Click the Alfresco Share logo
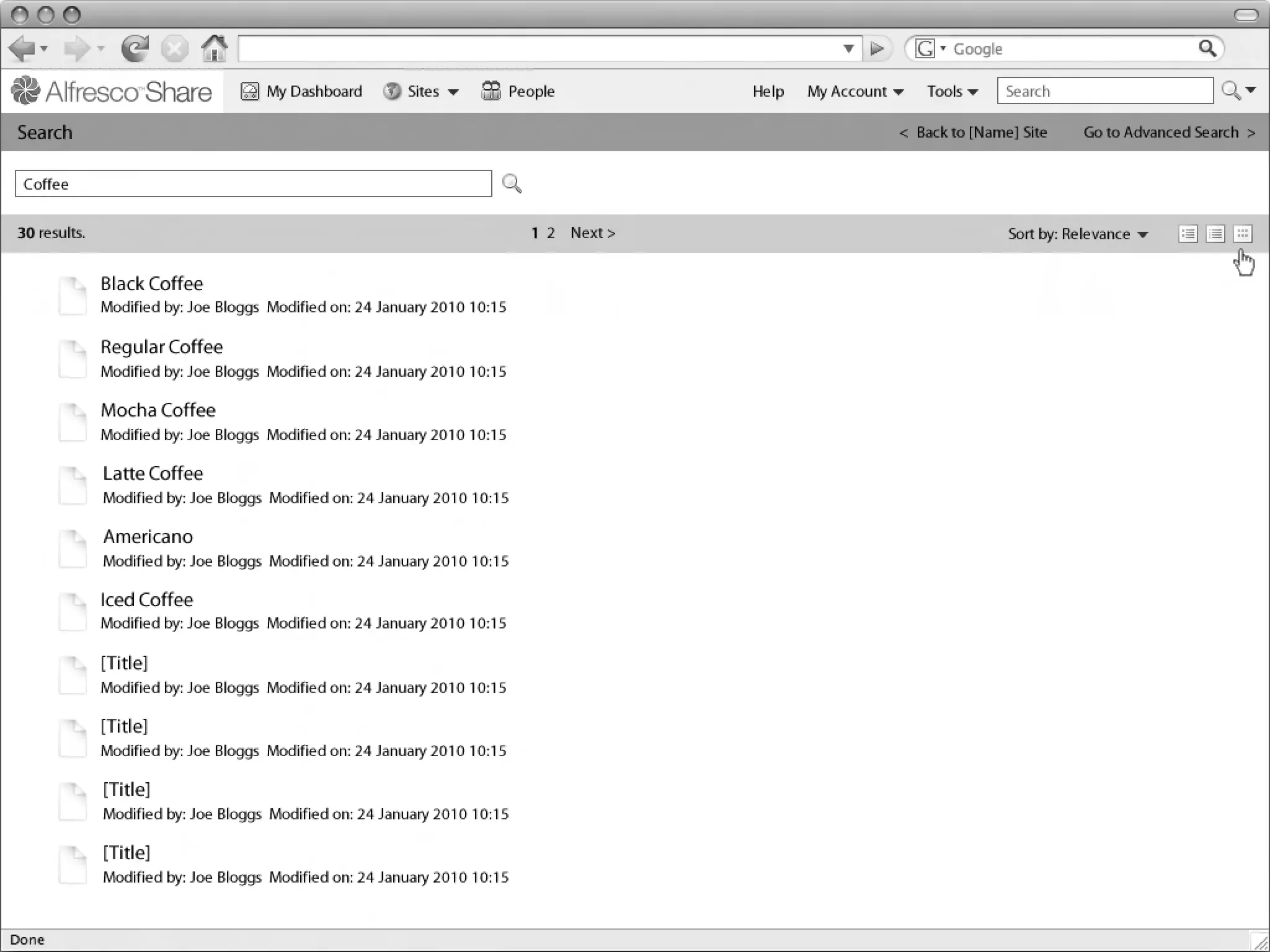Image resolution: width=1270 pixels, height=952 pixels. [112, 91]
